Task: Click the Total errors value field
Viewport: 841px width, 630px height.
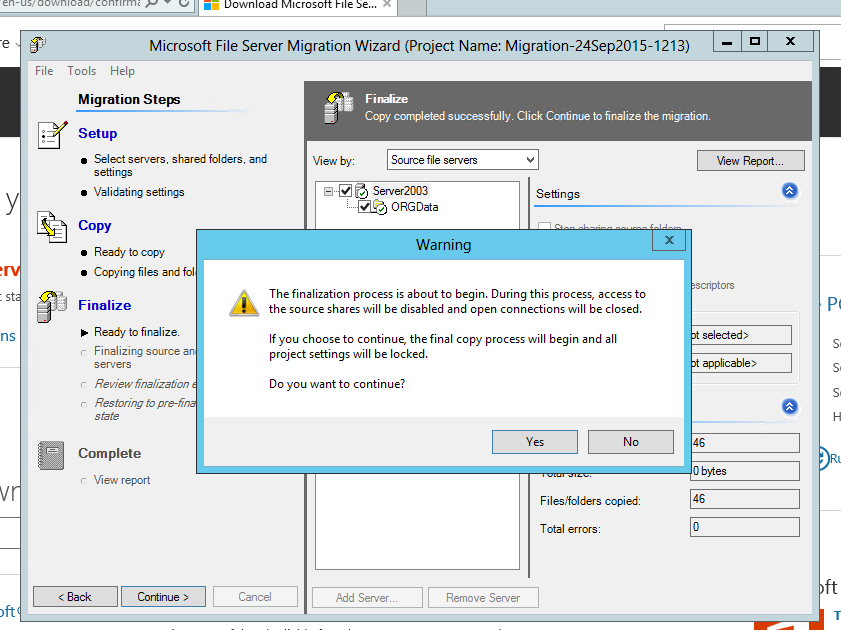Action: coord(744,527)
